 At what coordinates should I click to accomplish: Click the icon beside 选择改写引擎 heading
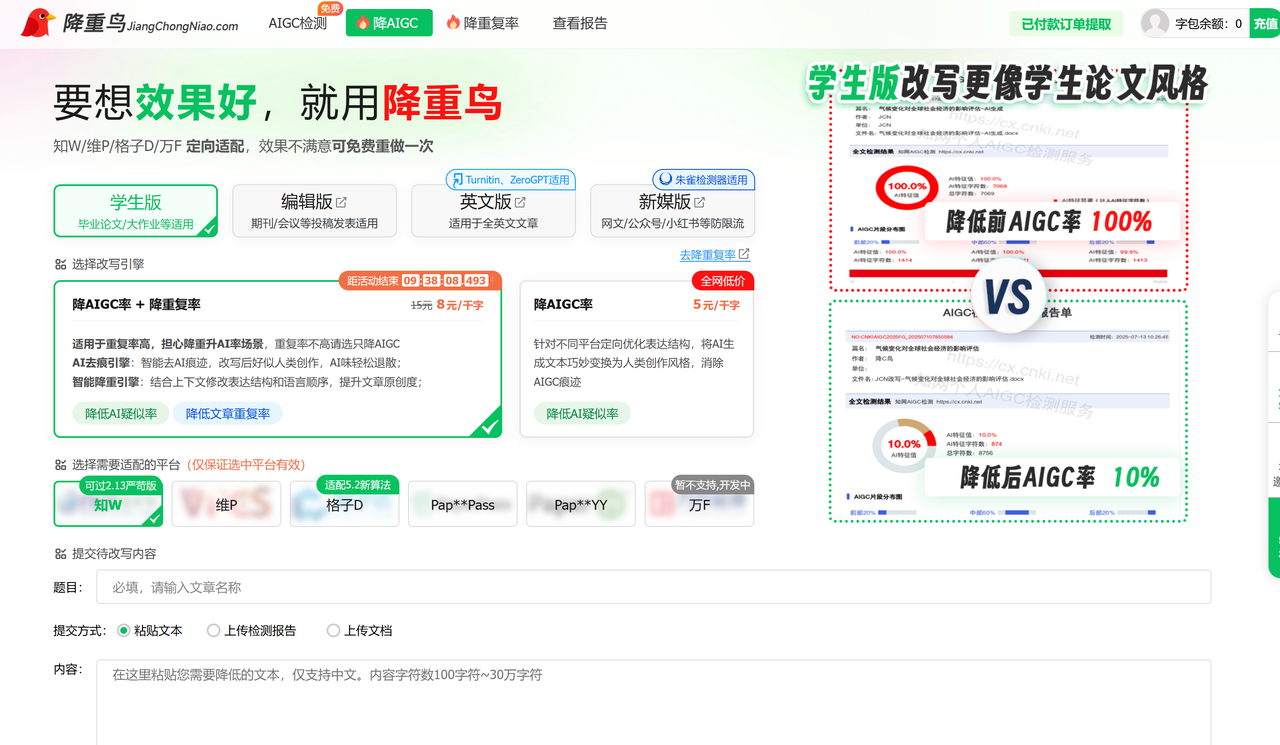[x=60, y=265]
